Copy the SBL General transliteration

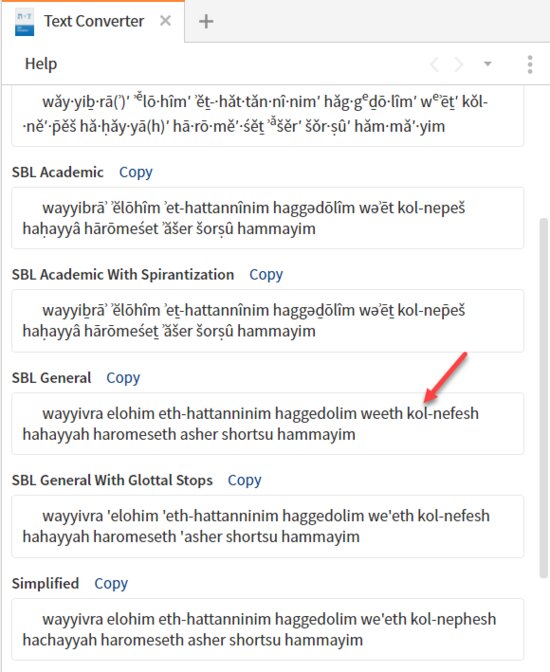tap(123, 378)
